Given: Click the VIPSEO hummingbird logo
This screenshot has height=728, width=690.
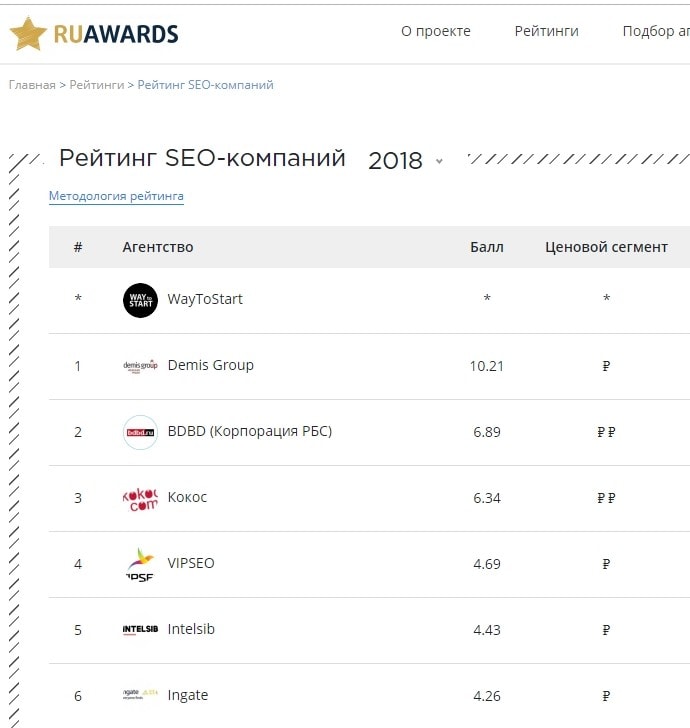Looking at the screenshot, I should (x=140, y=564).
